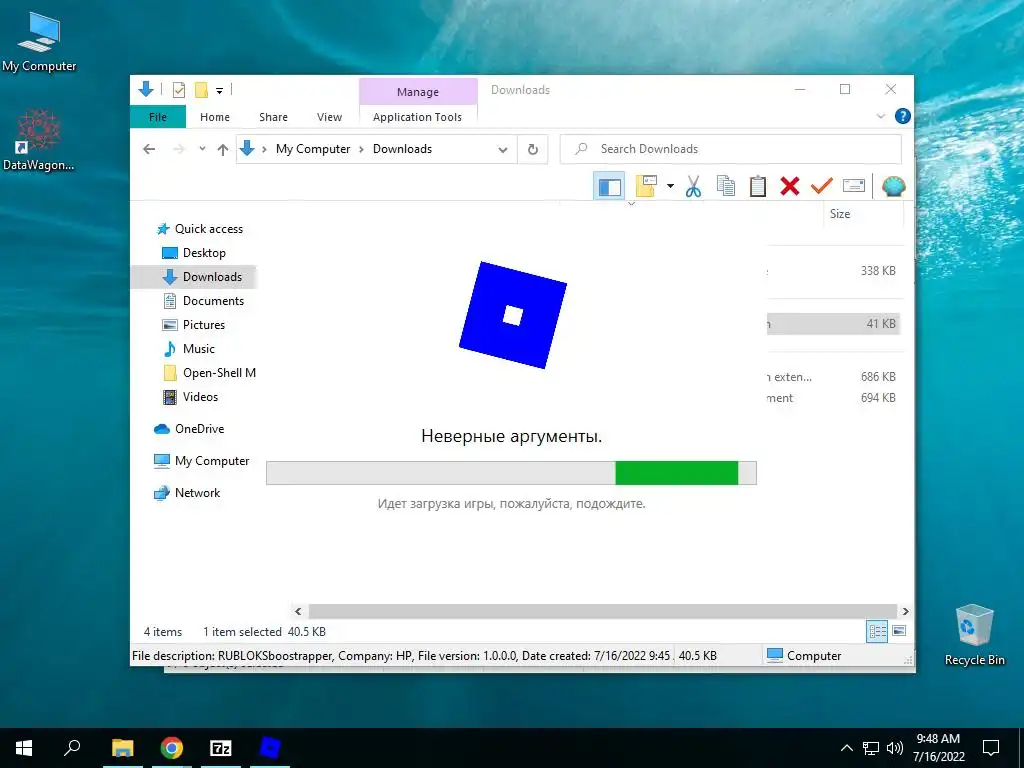Screen dimensions: 1024x768
Task: Select Network in navigation pane
Action: coord(197,493)
